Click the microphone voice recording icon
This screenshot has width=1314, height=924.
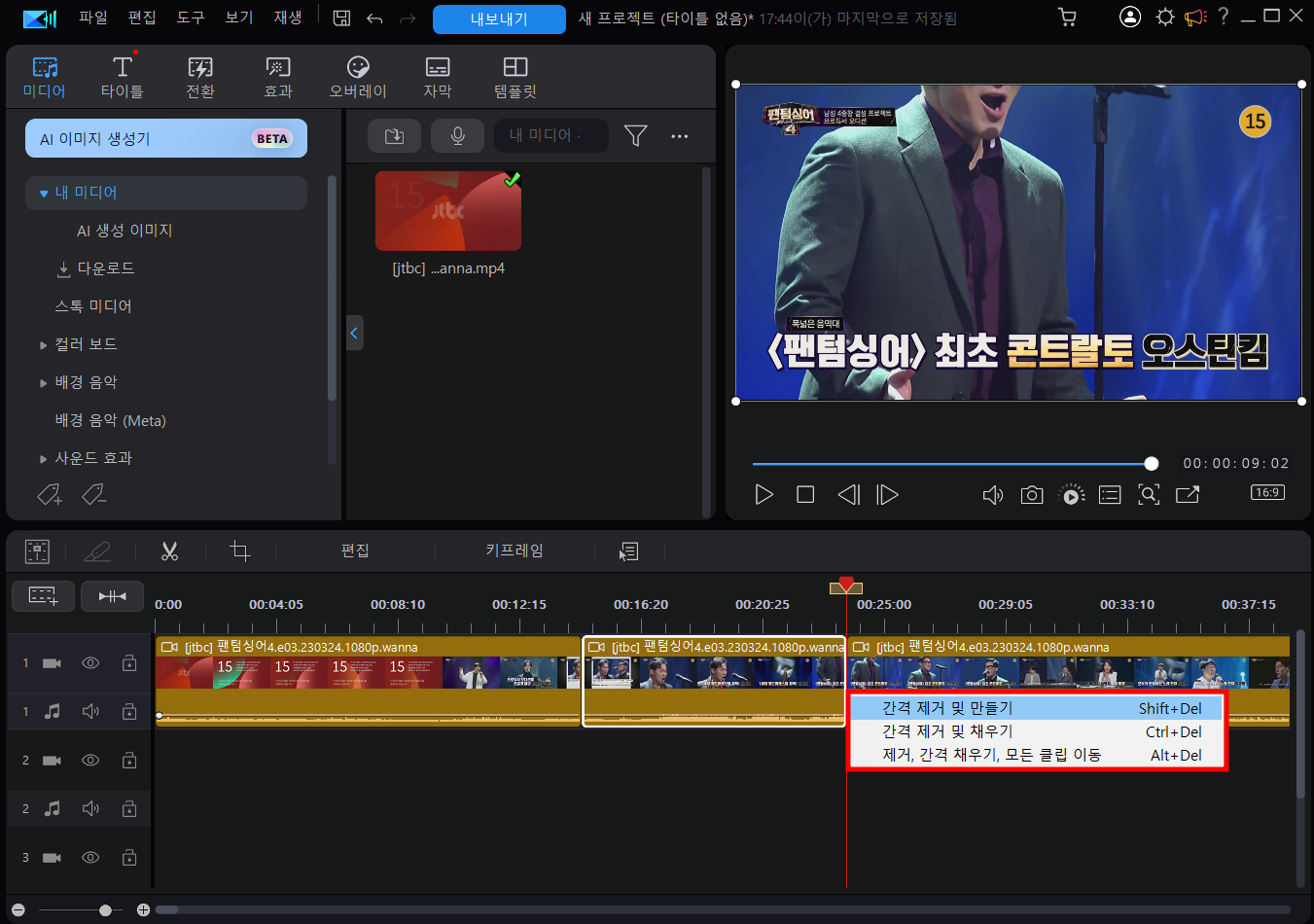point(457,136)
